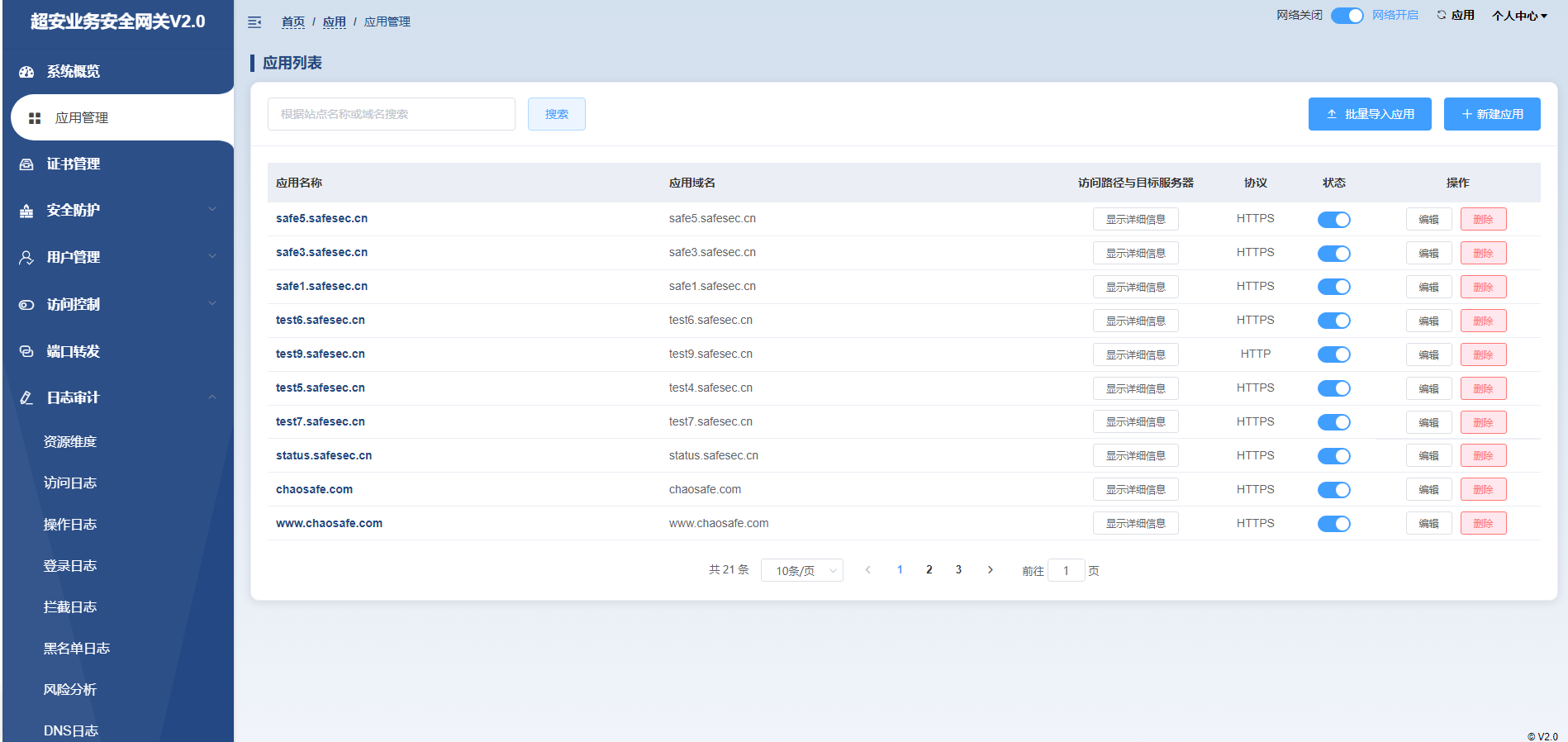Click the sidebar collapse hamburger icon
The image size is (1568, 742).
pyautogui.click(x=254, y=22)
